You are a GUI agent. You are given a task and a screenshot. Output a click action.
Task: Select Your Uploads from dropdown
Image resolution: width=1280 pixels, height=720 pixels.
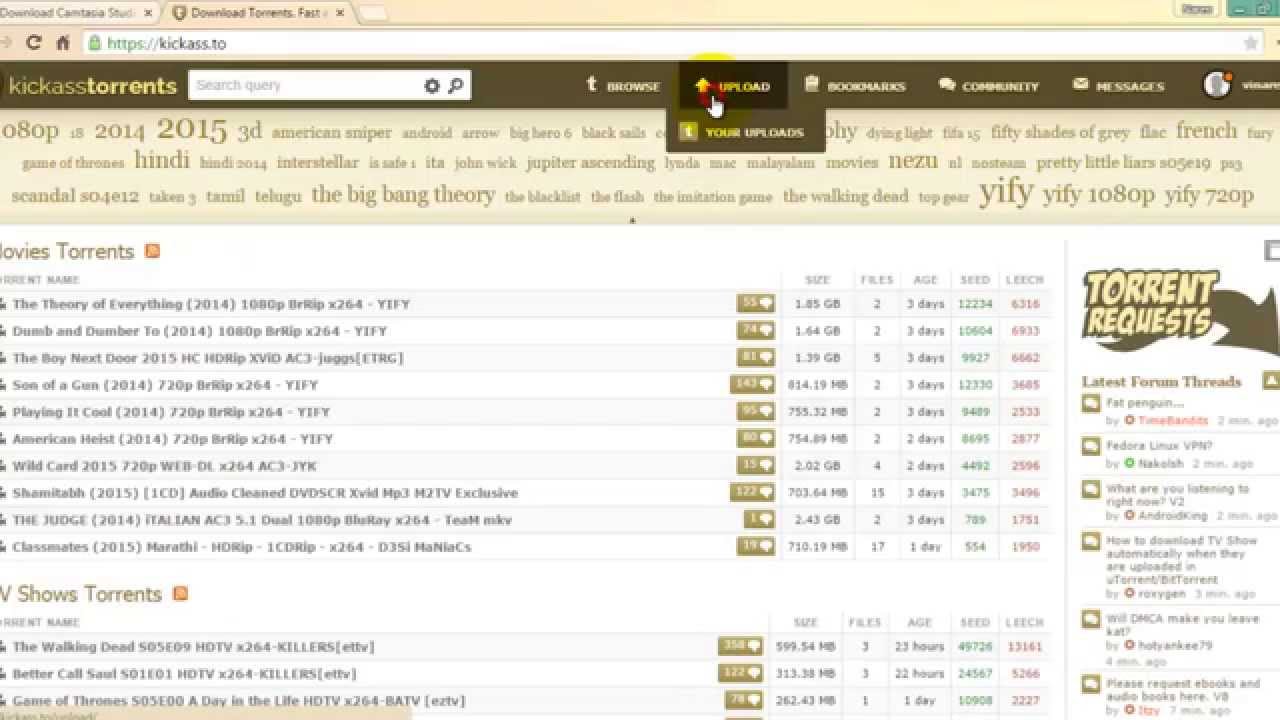pos(745,132)
